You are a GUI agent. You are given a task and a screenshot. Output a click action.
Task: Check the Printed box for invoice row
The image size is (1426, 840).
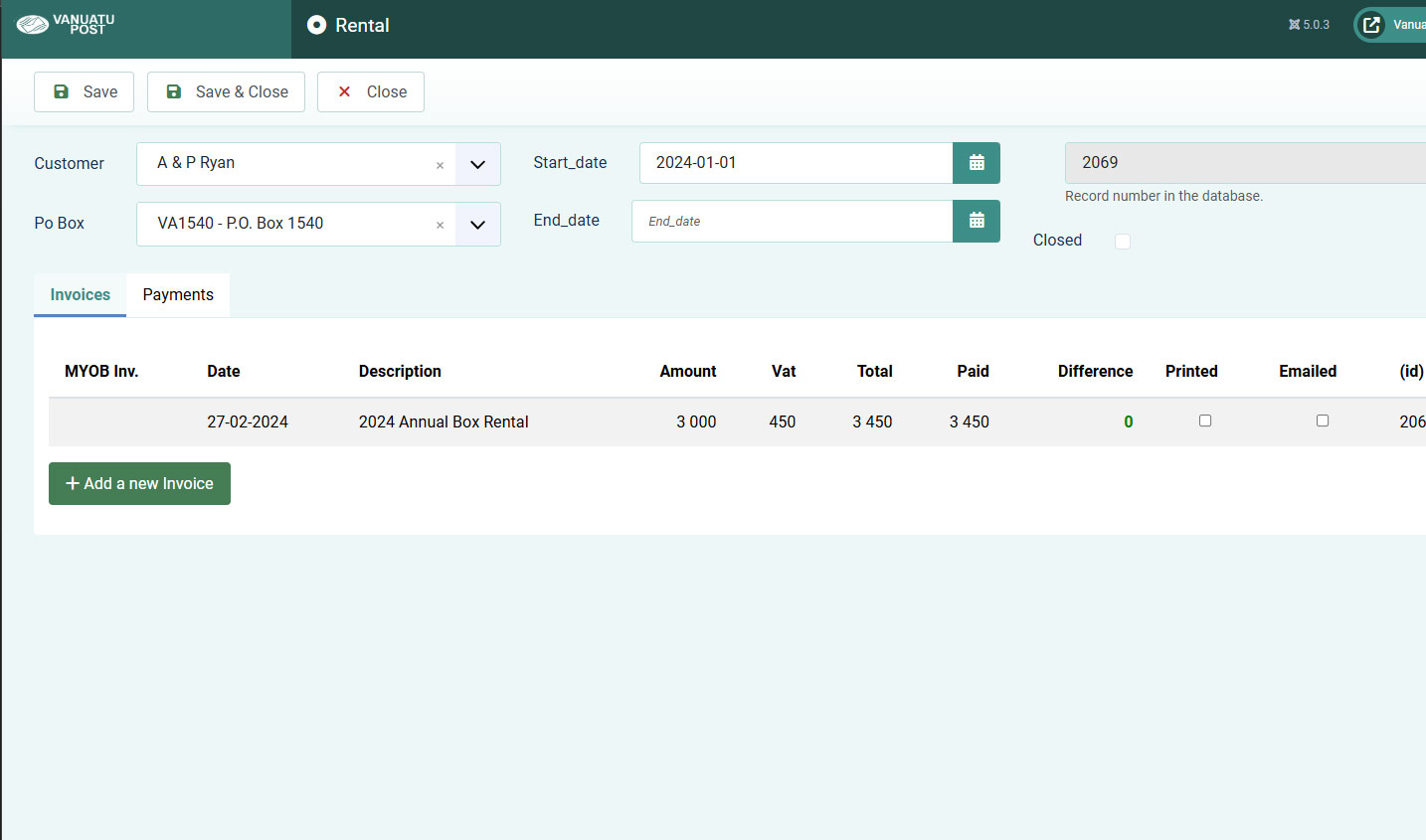[1204, 420]
